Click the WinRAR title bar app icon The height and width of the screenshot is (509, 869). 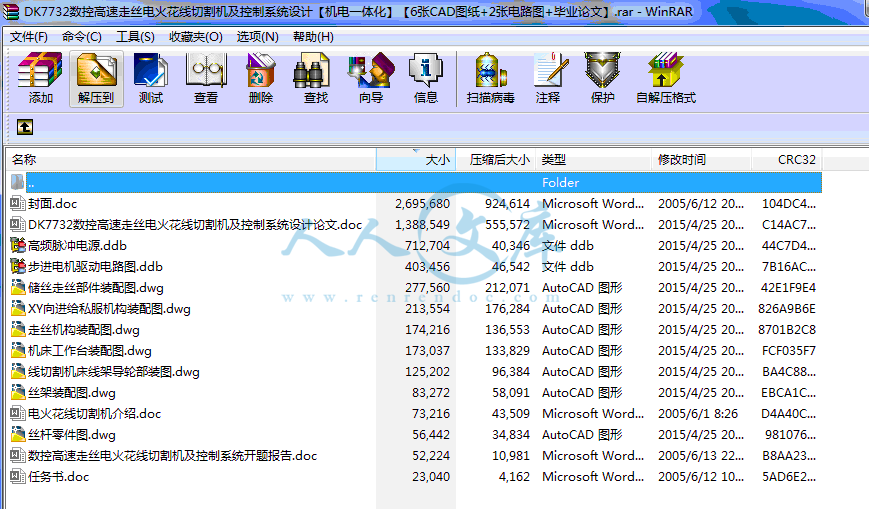(11, 12)
